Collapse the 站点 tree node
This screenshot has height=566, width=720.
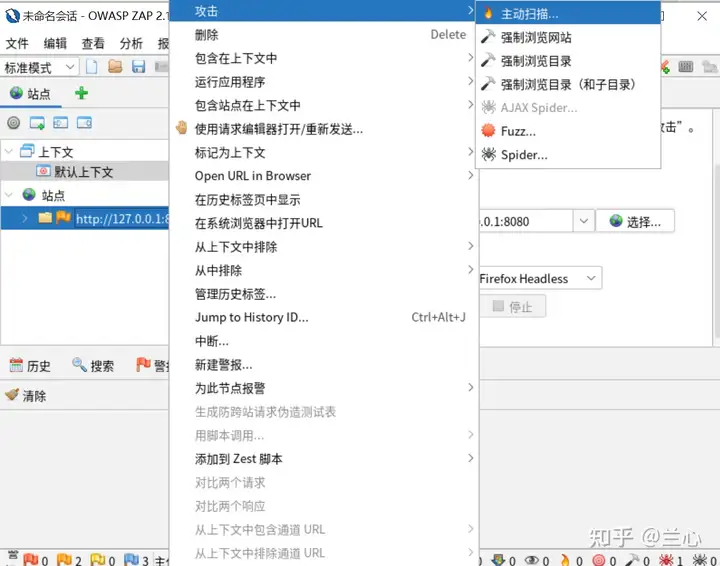[9, 195]
